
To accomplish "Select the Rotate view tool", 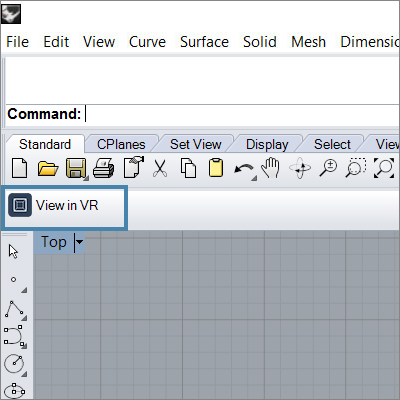I will [x=300, y=168].
